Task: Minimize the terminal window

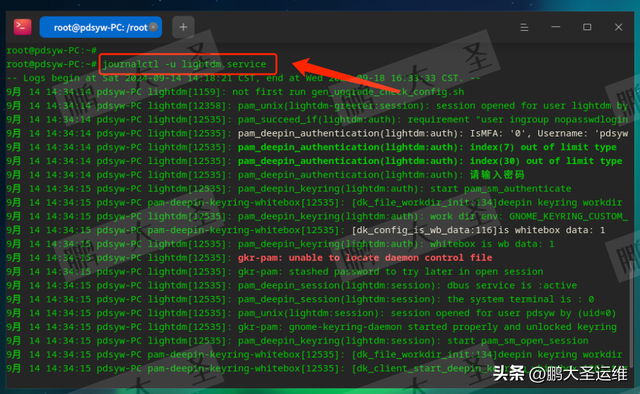Action: [556, 27]
